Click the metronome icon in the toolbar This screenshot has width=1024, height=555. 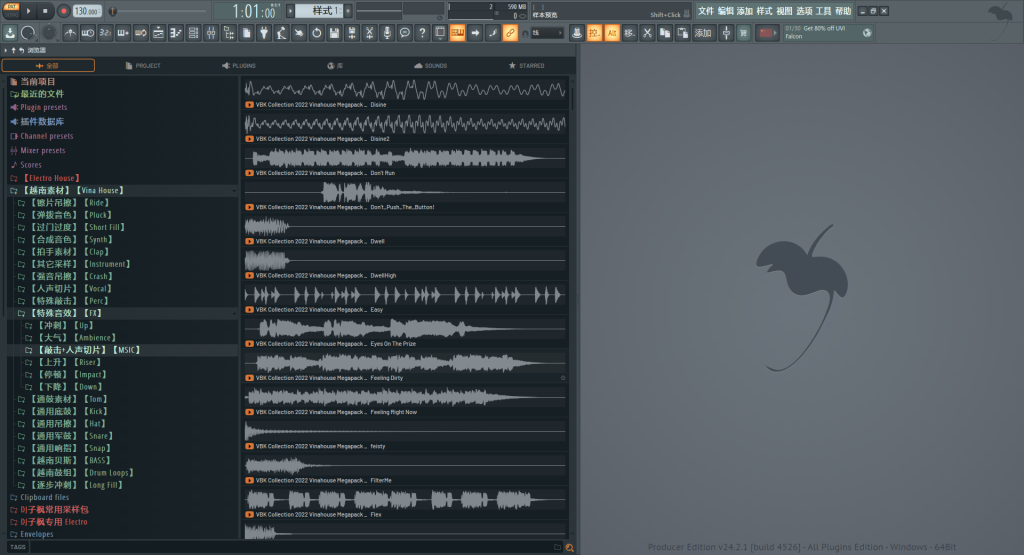71,33
